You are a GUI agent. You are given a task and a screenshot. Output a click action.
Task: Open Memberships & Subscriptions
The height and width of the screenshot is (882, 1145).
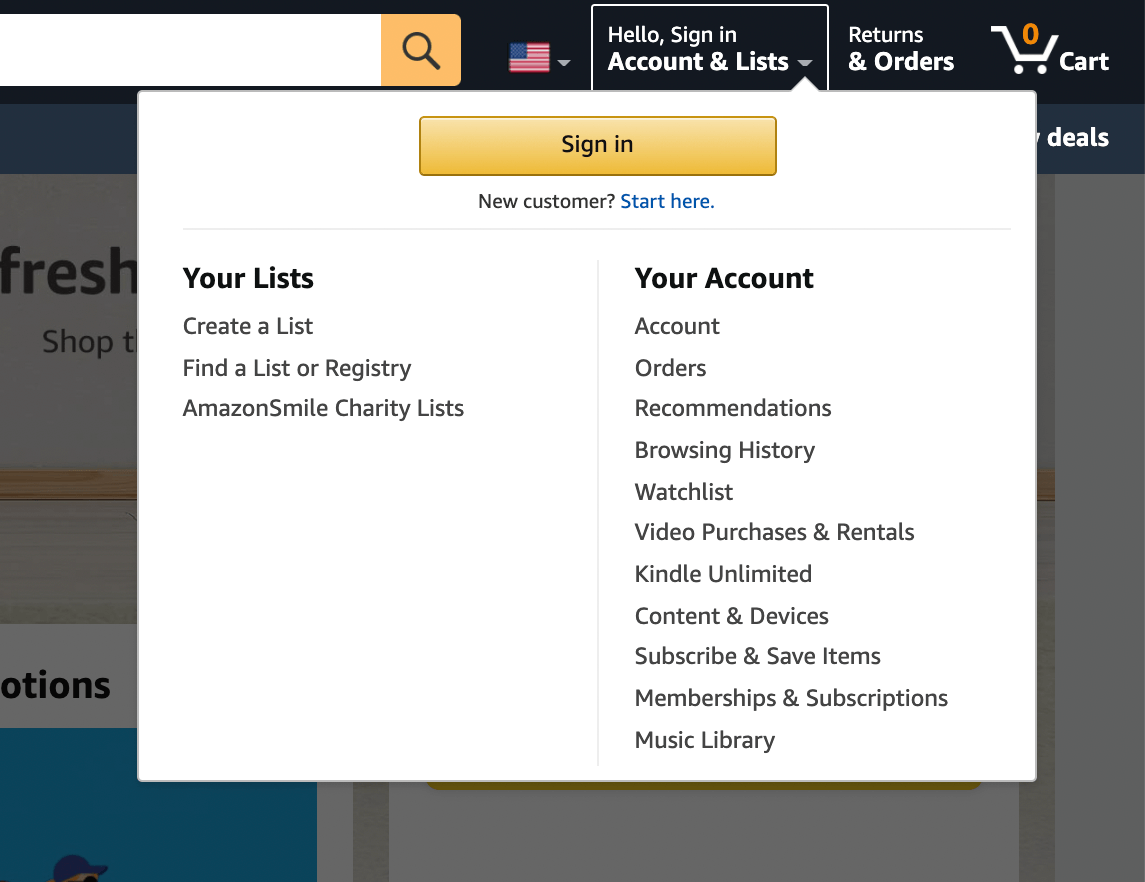[x=791, y=698]
